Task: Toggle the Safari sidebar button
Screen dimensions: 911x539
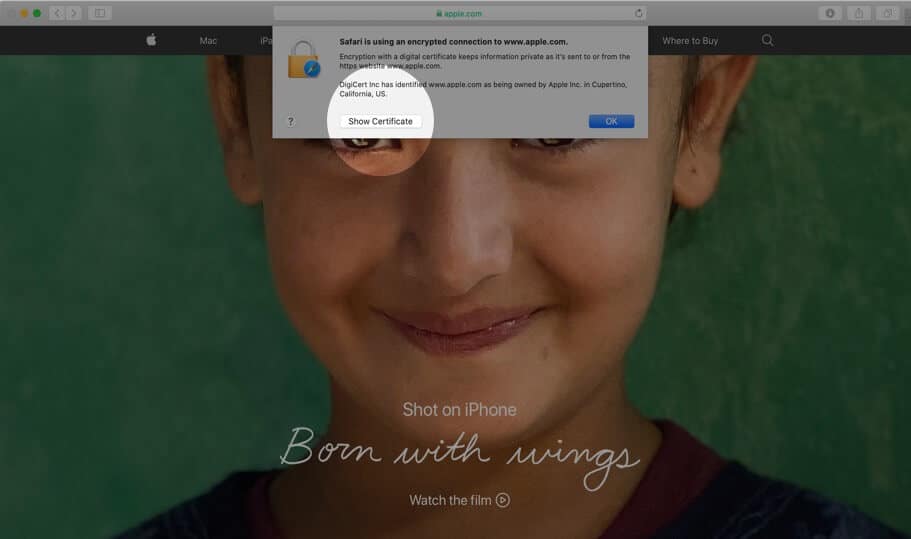Action: tap(100, 13)
